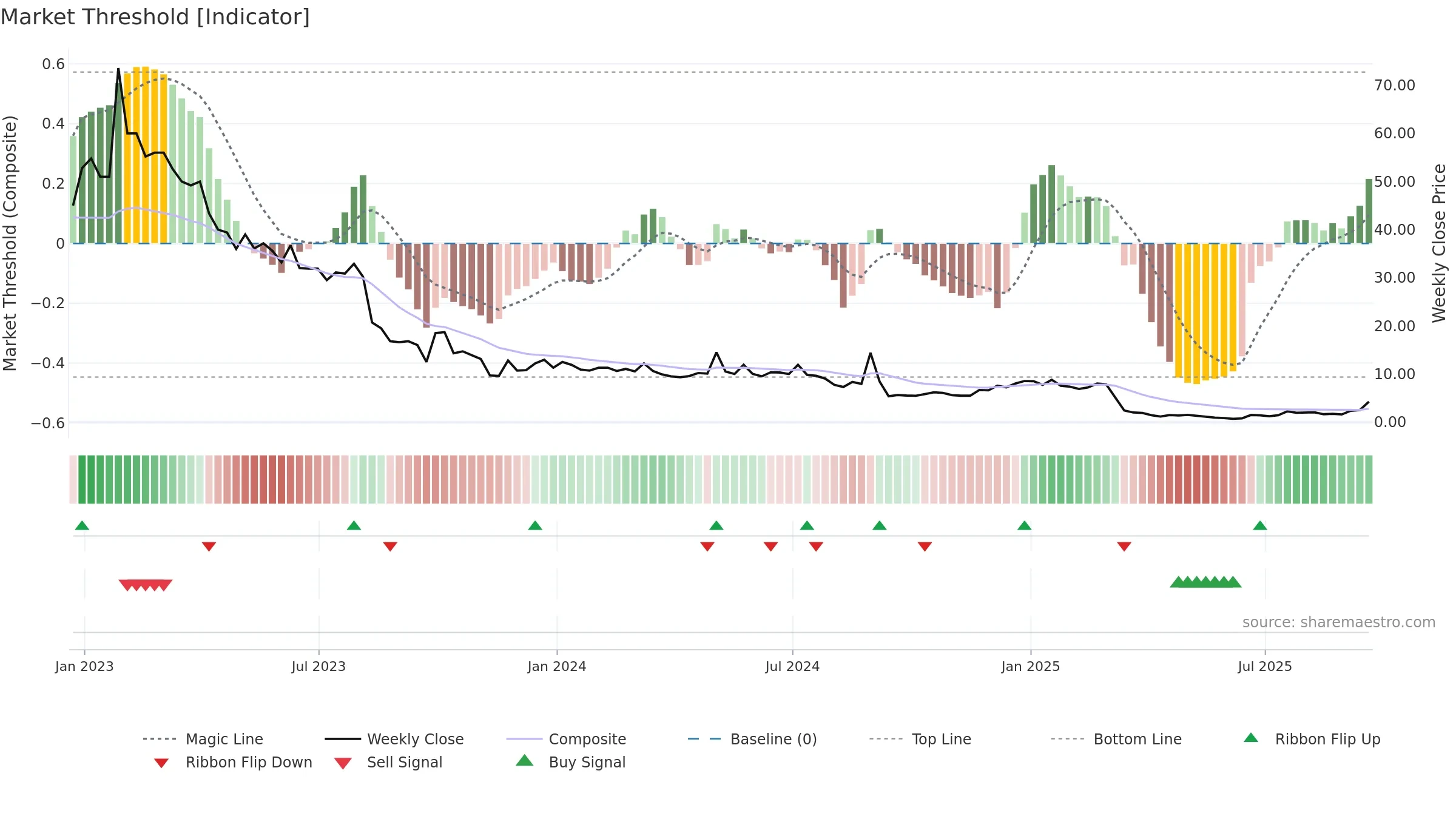Click the June 2024 ribbon flip down triangle
This screenshot has width=1456, height=819.
tap(770, 547)
